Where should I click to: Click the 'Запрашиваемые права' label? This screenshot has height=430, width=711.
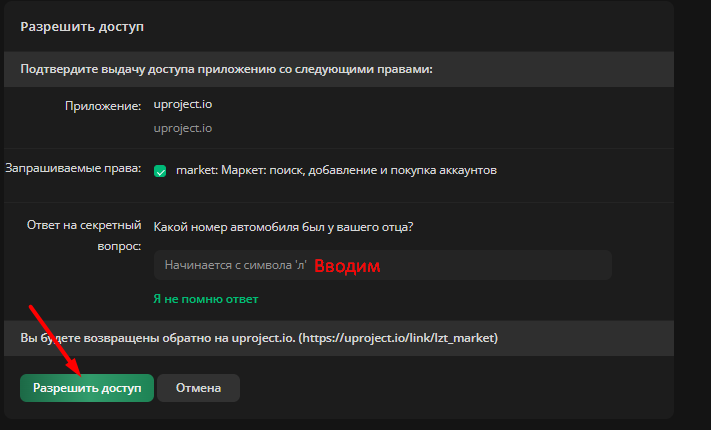73,168
